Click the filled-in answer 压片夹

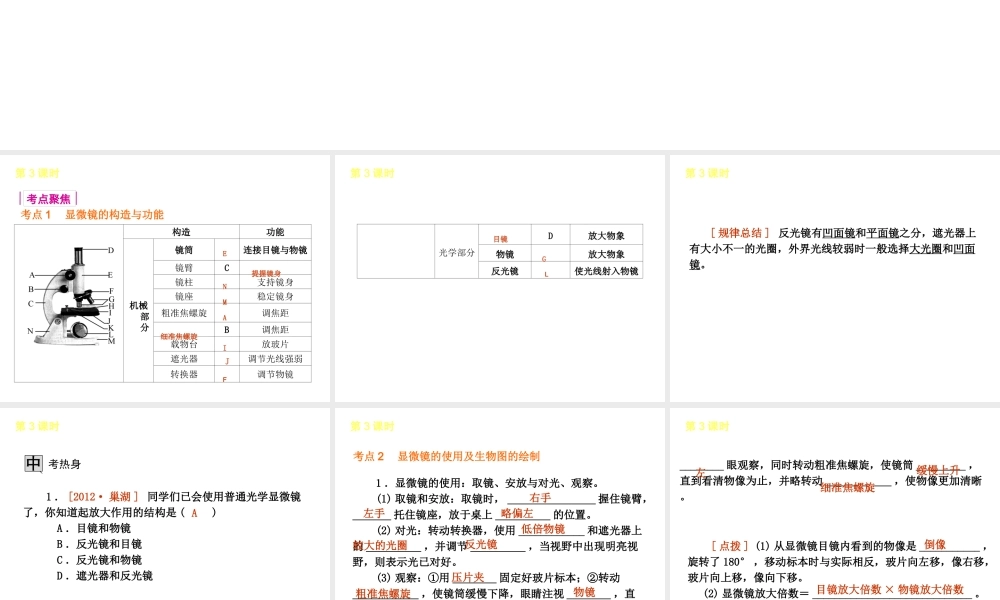coord(468,577)
